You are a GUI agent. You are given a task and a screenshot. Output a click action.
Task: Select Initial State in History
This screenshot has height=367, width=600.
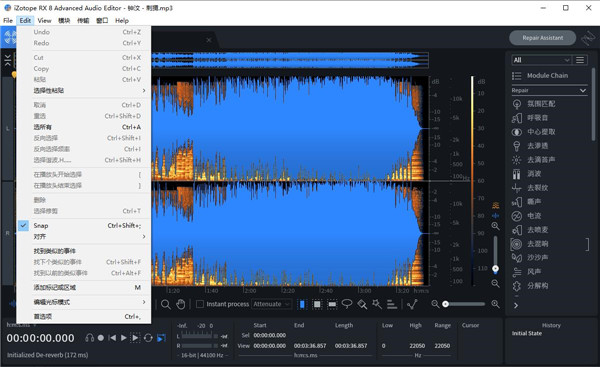pyautogui.click(x=527, y=333)
